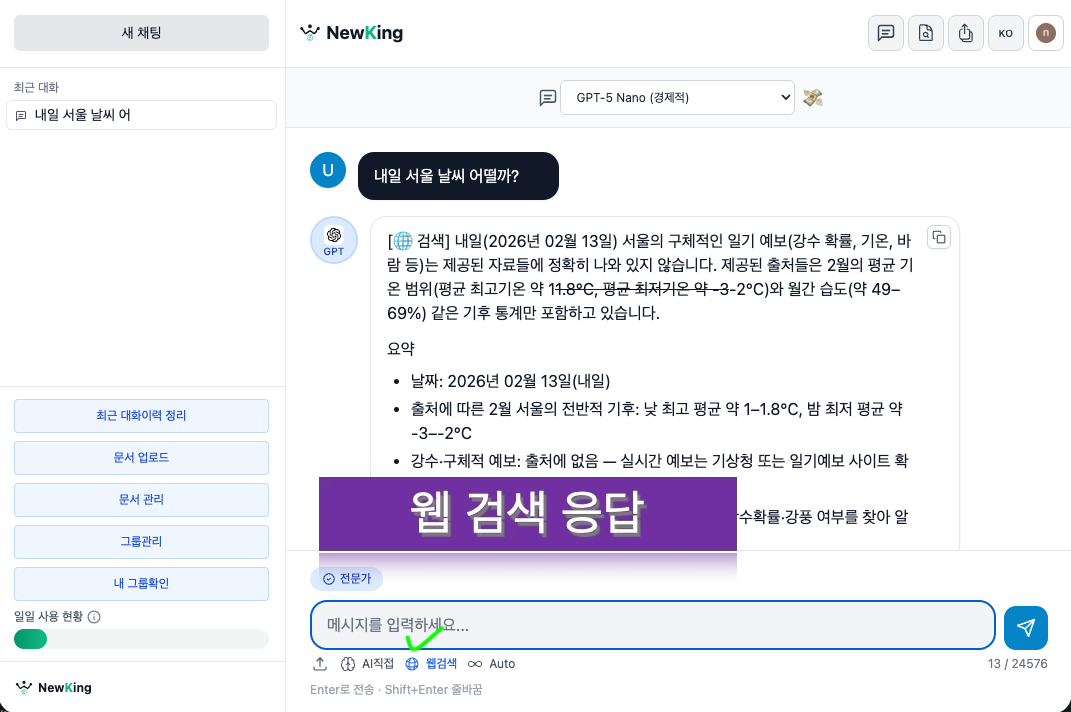Click the share/export icon in top toolbar
1071x712 pixels.
[x=965, y=33]
